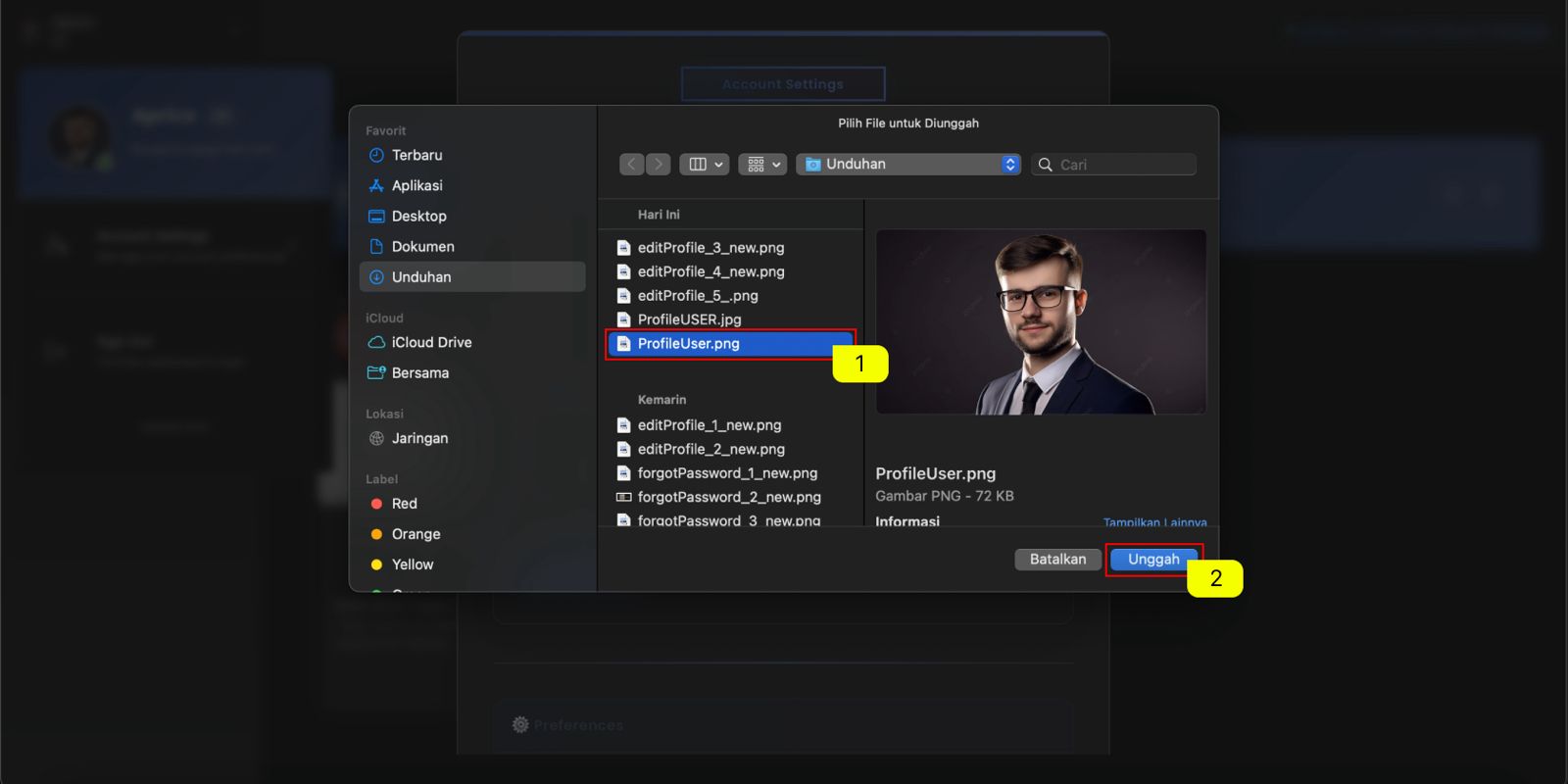Select the Orange label tag
Screen dimensions: 1568x784
(416, 534)
